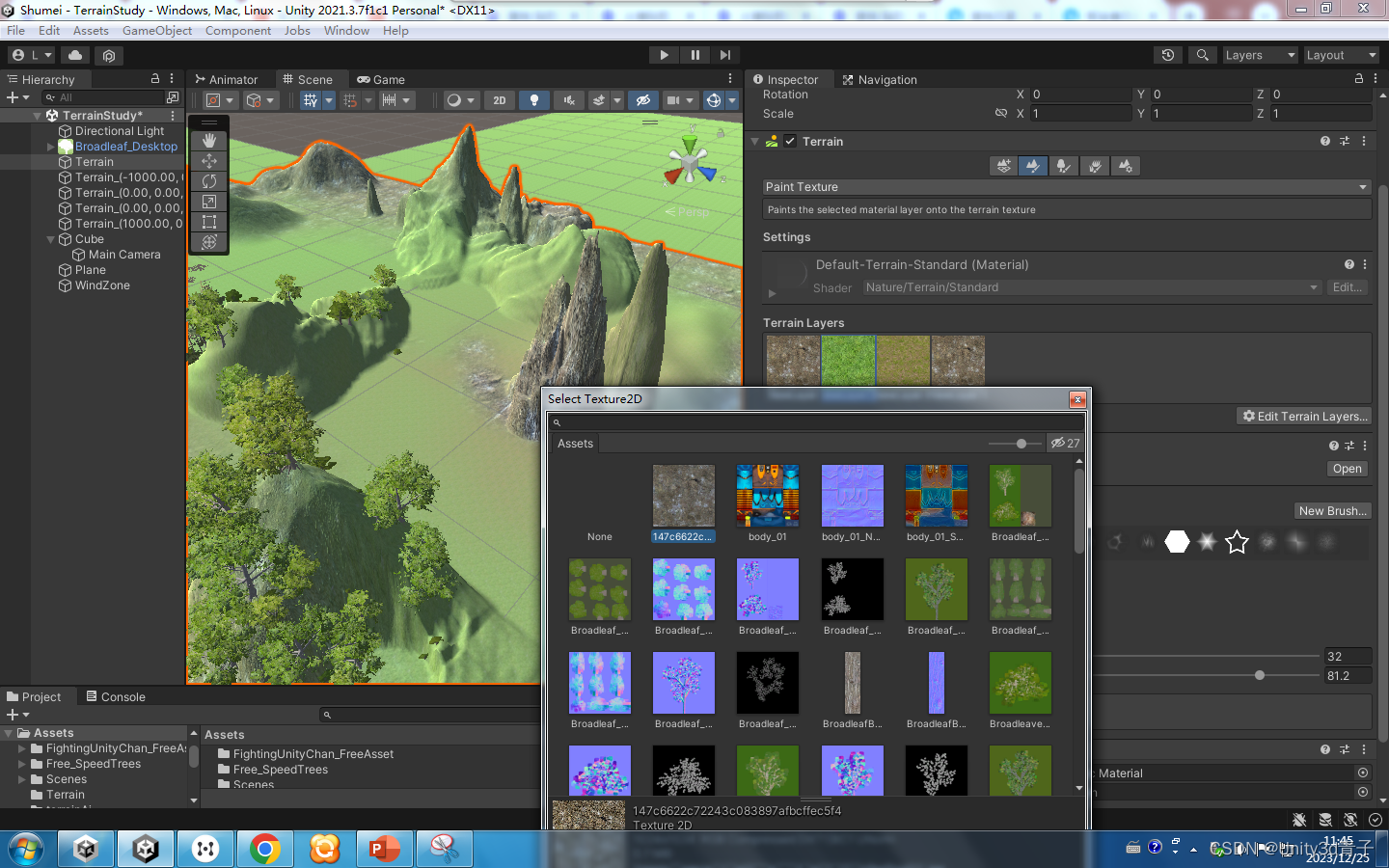Select the Rotate tool in Scene overlay

point(209,181)
